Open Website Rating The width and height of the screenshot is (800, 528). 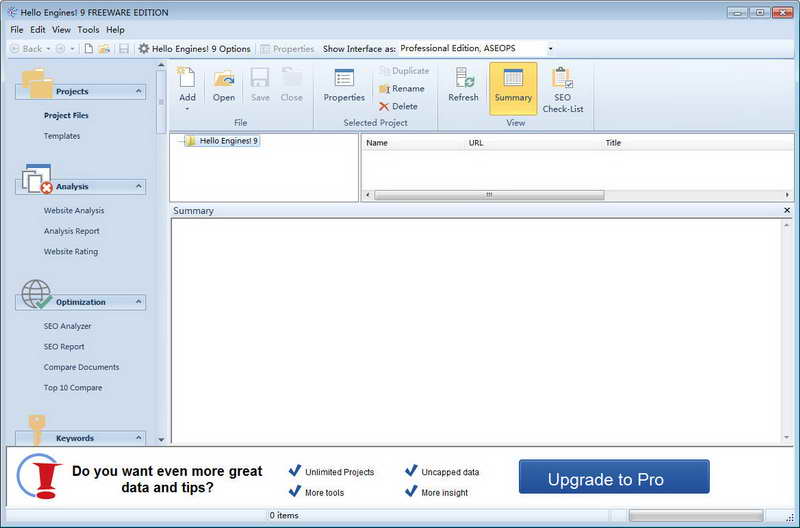click(71, 252)
